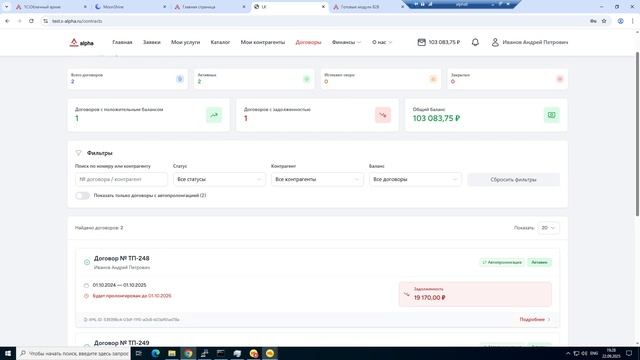Open the Windows notification center icon
640x360 pixels.
coord(629,353)
